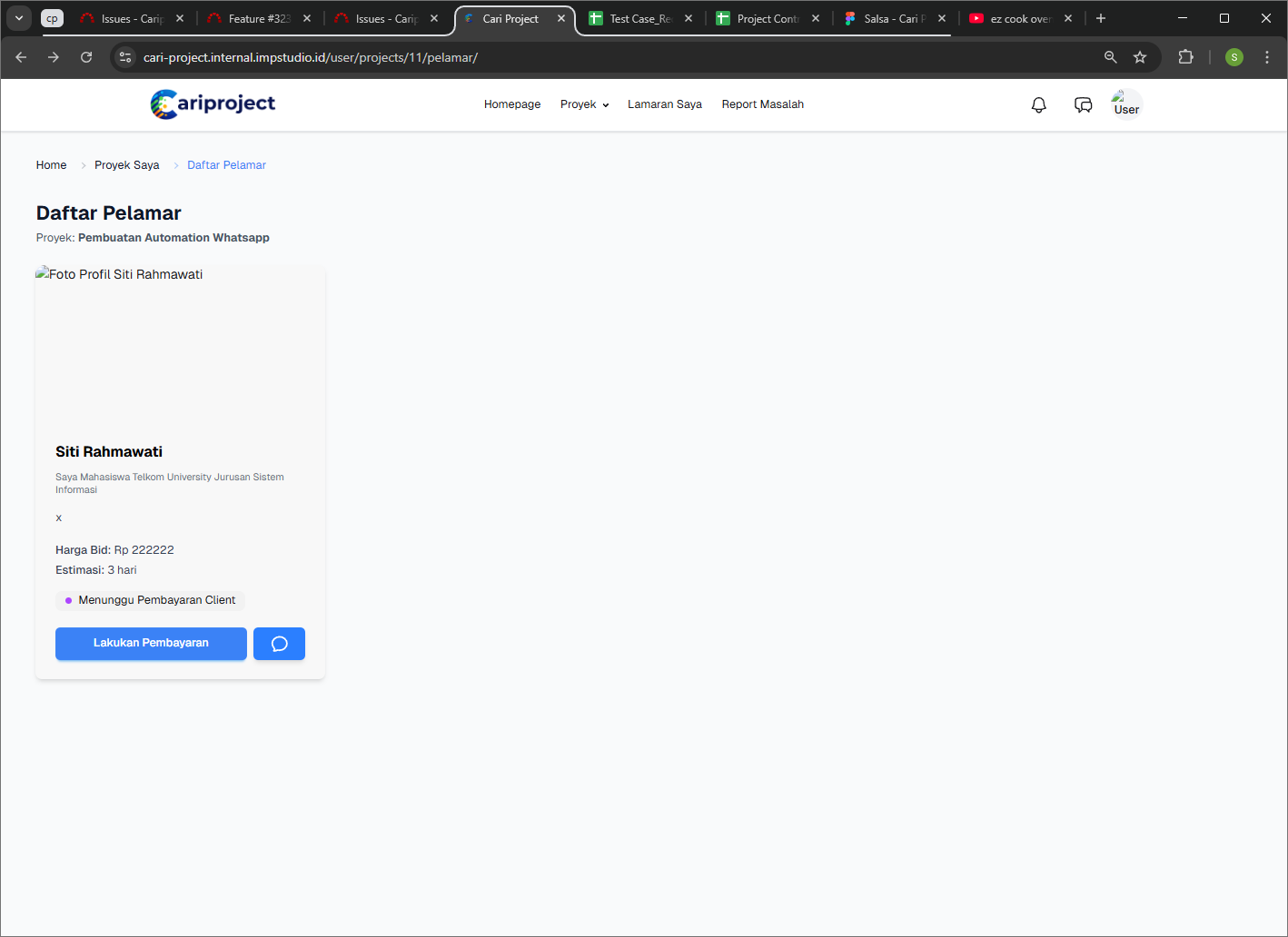Click Siti Rahmawati profile photo
Image resolution: width=1288 pixels, height=937 pixels.
tap(180, 345)
